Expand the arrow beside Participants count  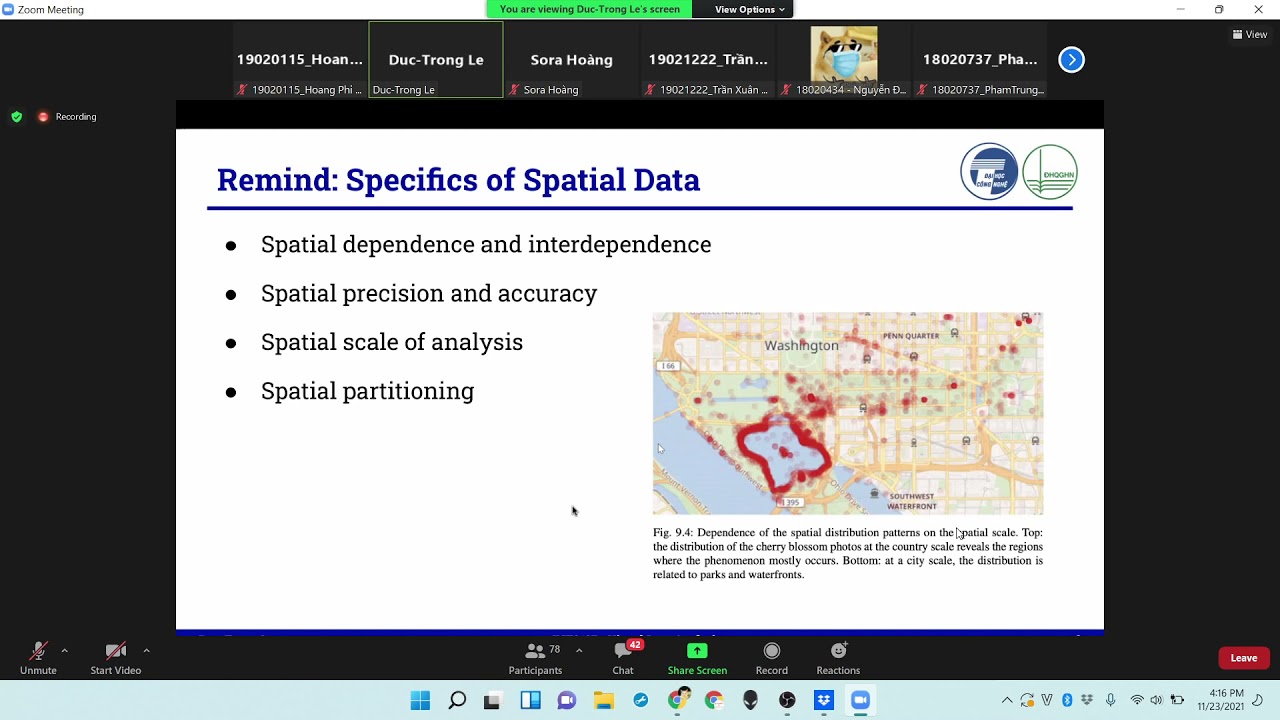[578, 651]
